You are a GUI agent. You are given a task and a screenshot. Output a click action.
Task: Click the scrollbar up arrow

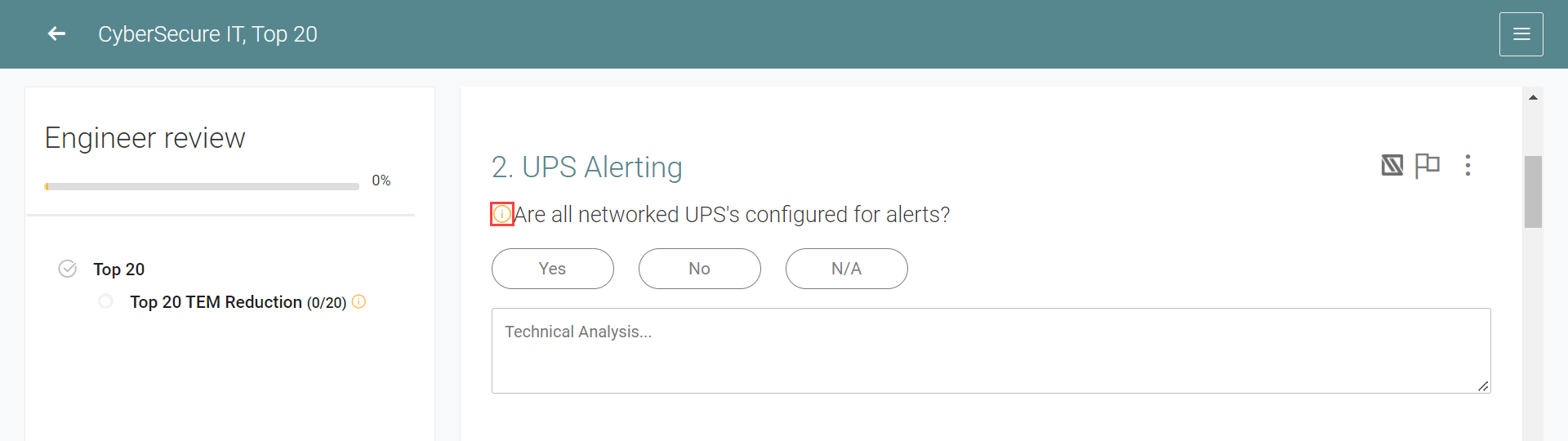click(1533, 97)
